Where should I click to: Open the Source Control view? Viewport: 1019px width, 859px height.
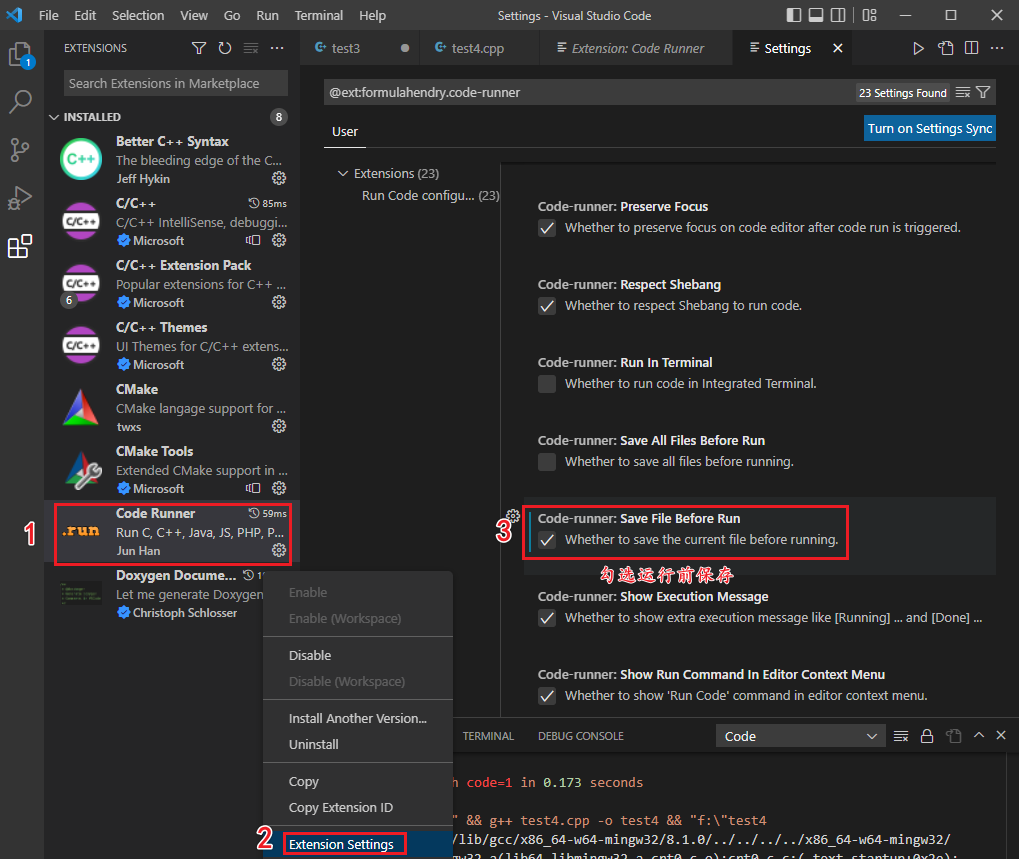20,150
